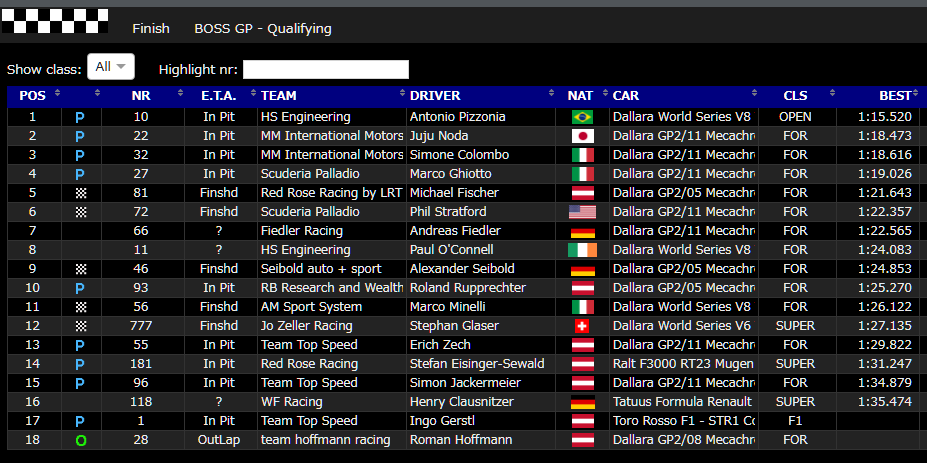Click pit icon for Marco Ghiotto
Screen dimensions: 927x463
point(80,174)
